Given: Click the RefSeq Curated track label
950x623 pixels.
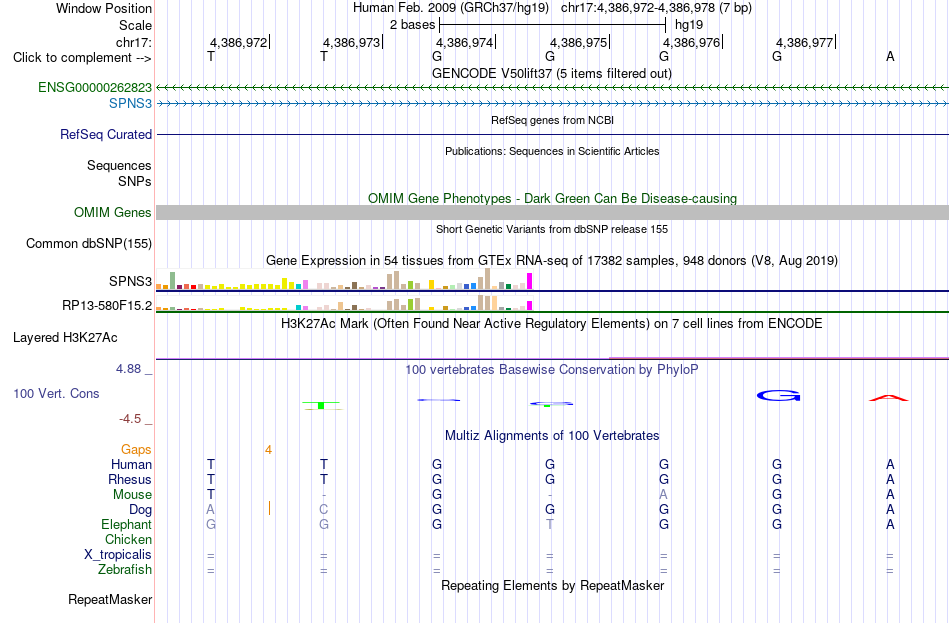Looking at the screenshot, I should (105, 135).
